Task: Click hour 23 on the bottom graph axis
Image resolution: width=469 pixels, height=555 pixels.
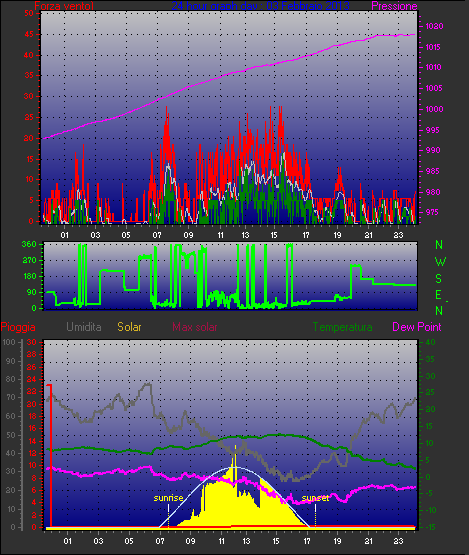Action: [x=399, y=541]
